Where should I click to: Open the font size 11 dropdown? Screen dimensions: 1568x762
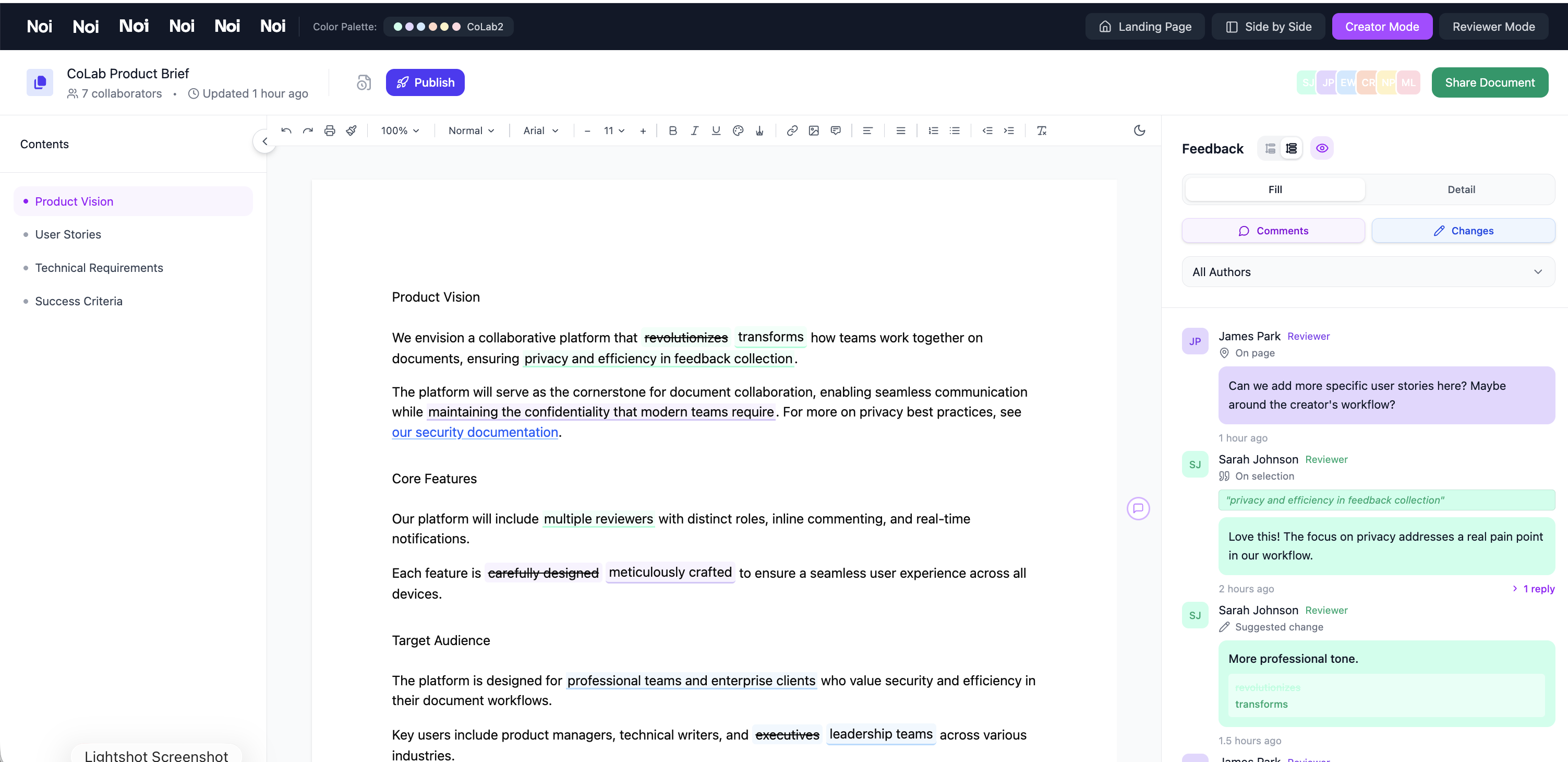[x=614, y=130]
